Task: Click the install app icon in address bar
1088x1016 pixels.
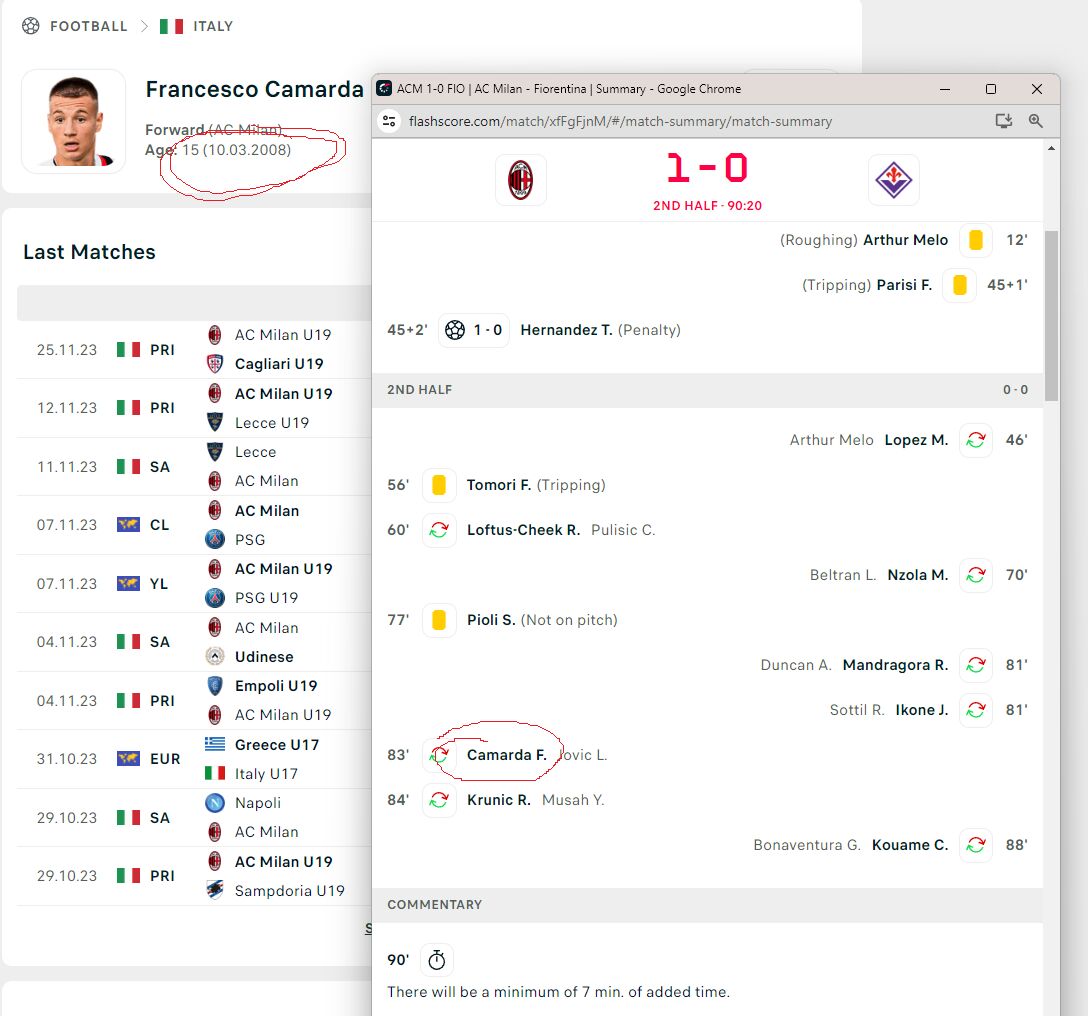Action: [1003, 121]
